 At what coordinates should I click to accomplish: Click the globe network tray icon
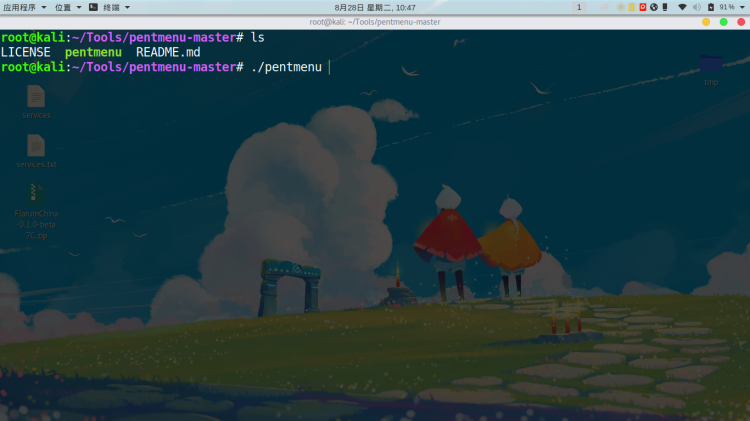click(x=654, y=7)
